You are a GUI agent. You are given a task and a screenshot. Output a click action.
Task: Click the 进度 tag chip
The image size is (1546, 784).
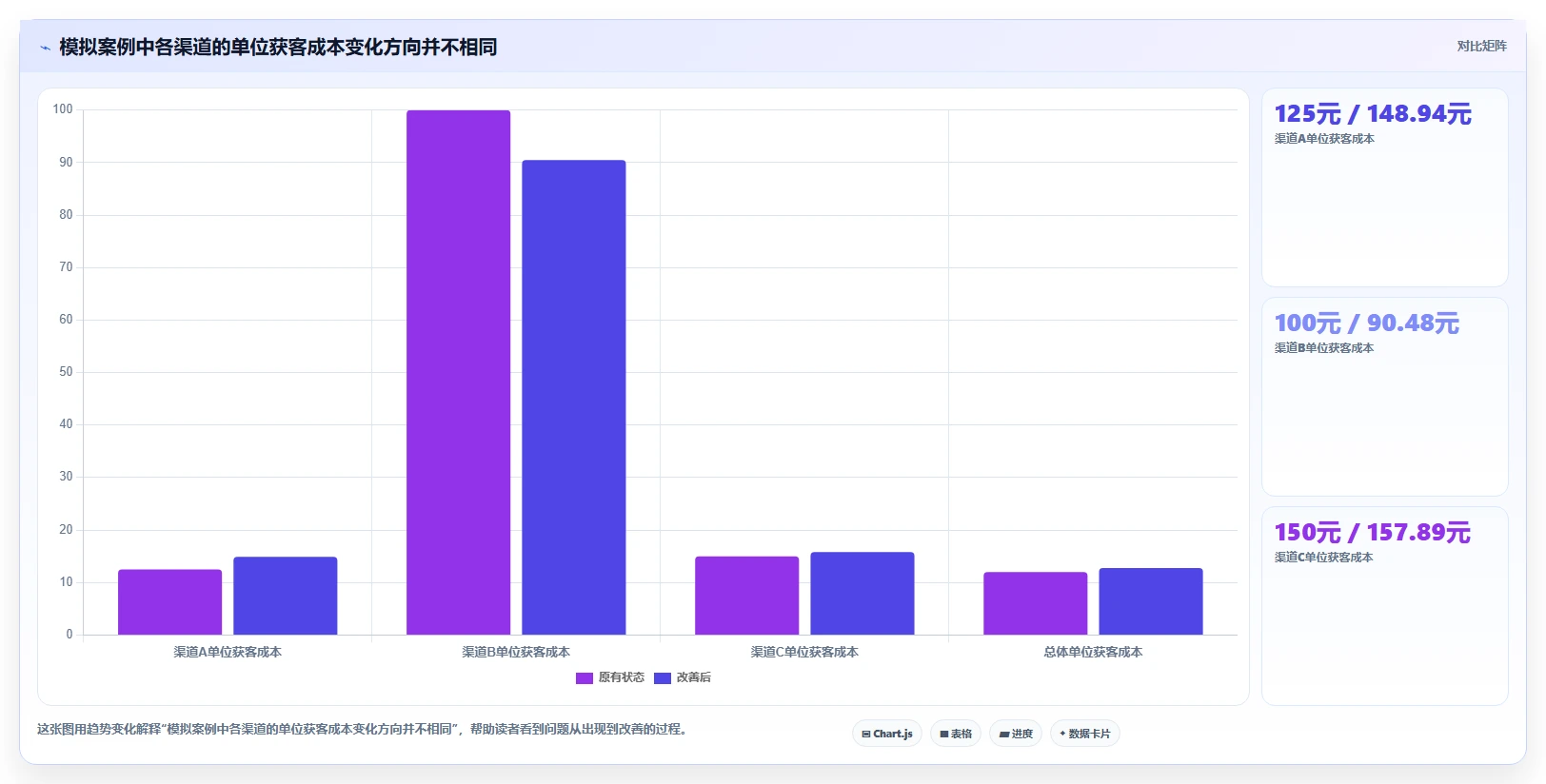coord(1016,734)
